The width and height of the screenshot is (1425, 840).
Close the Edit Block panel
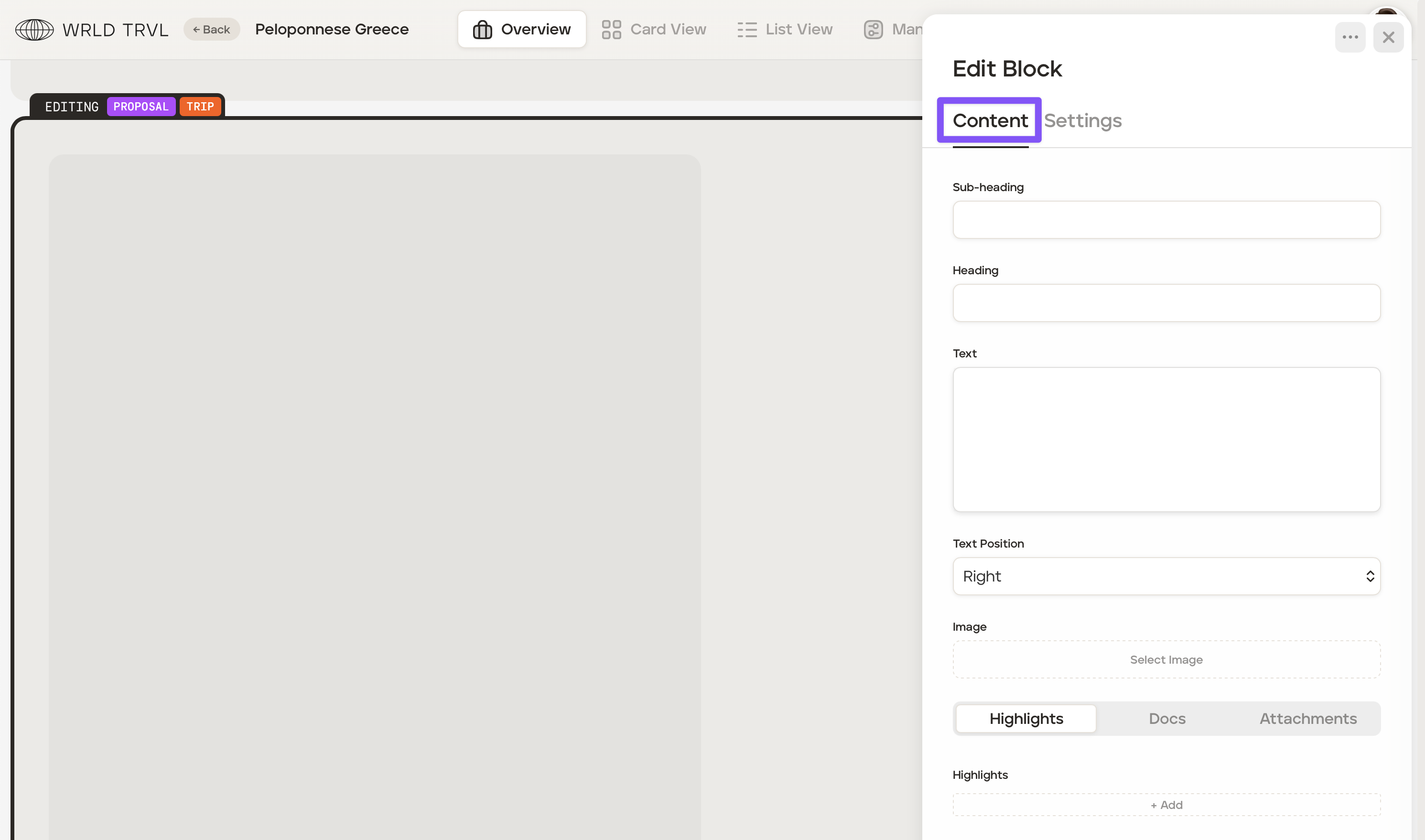coord(1388,37)
